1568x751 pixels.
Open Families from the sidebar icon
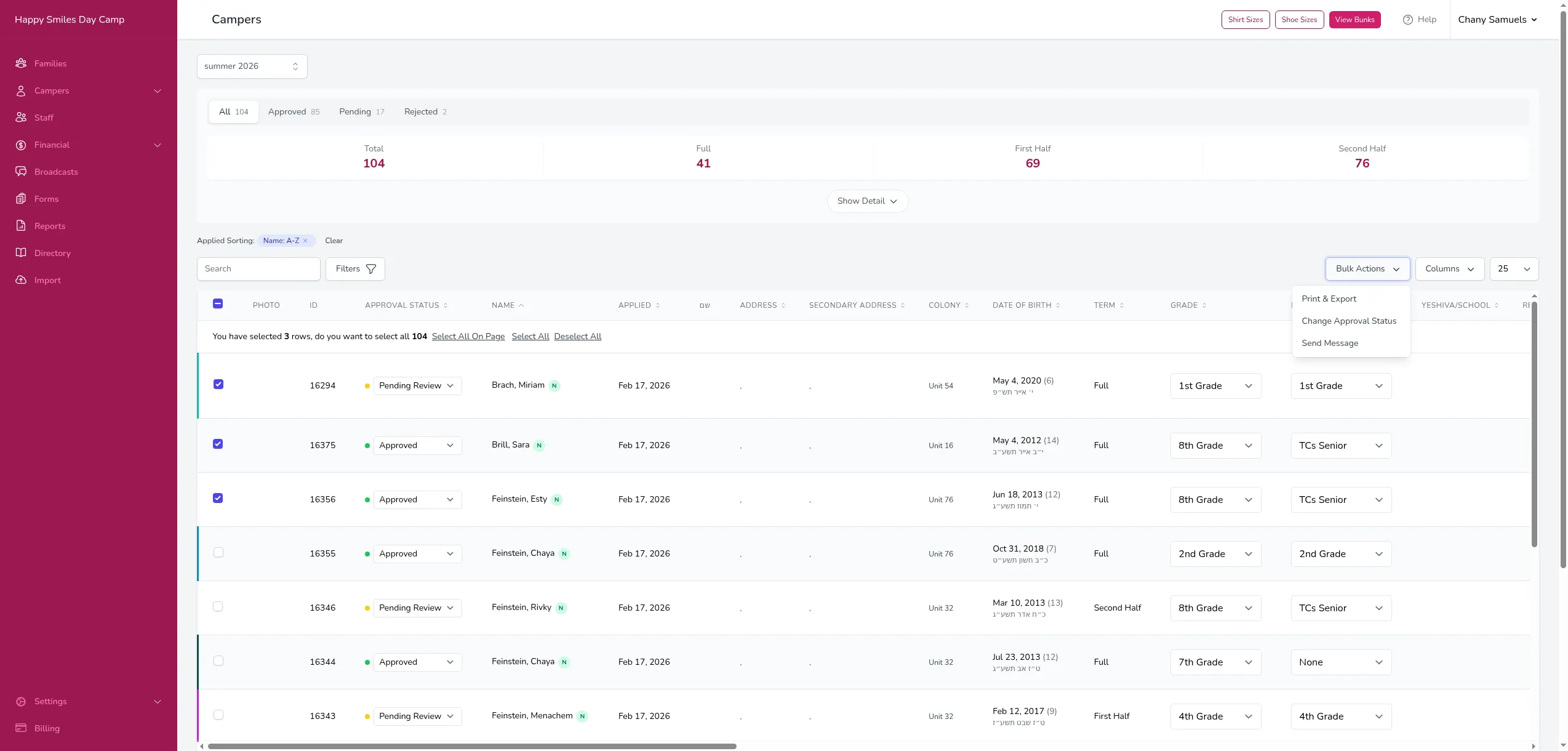(21, 63)
